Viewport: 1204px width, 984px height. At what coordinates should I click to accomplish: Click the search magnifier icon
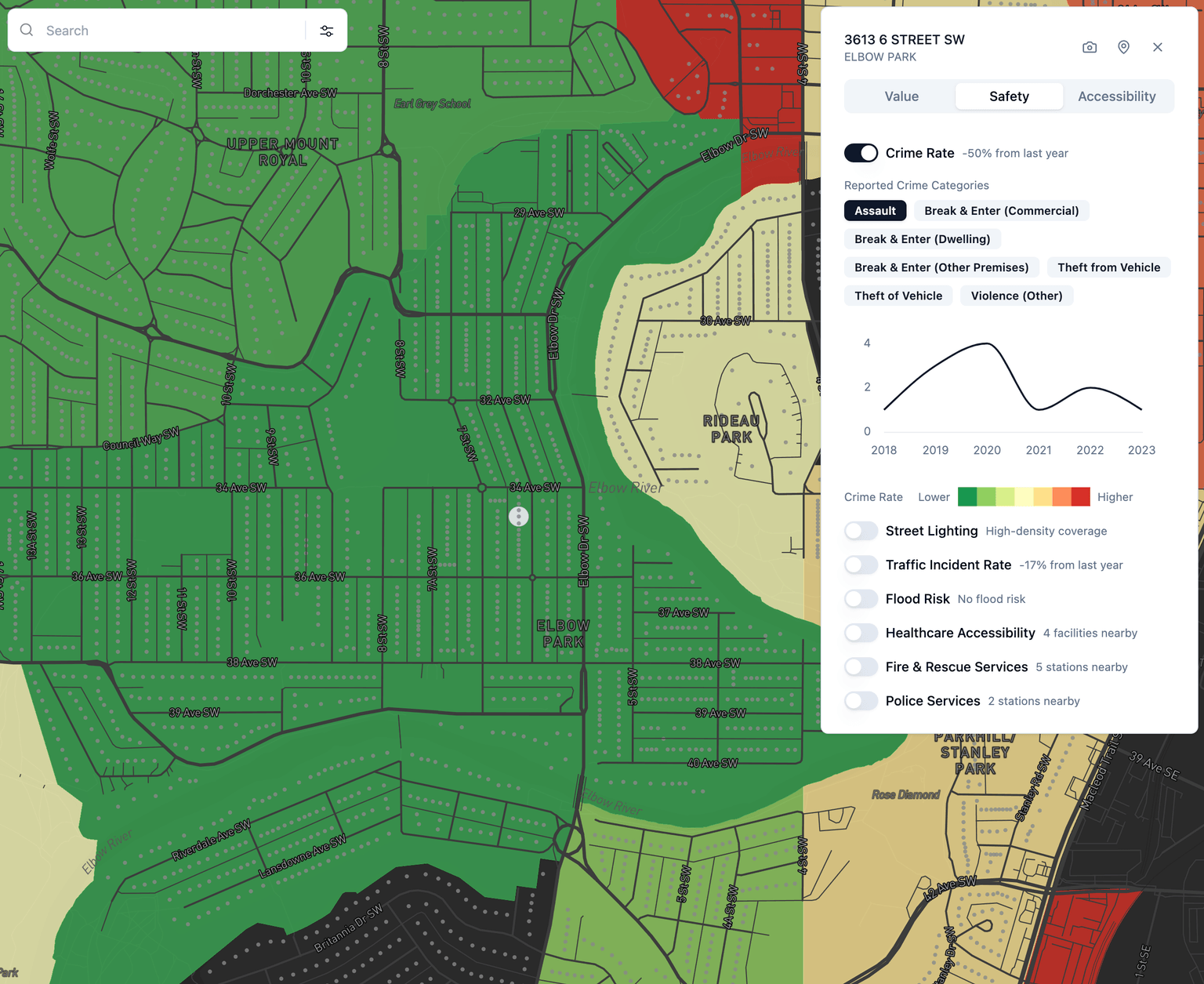point(26,30)
